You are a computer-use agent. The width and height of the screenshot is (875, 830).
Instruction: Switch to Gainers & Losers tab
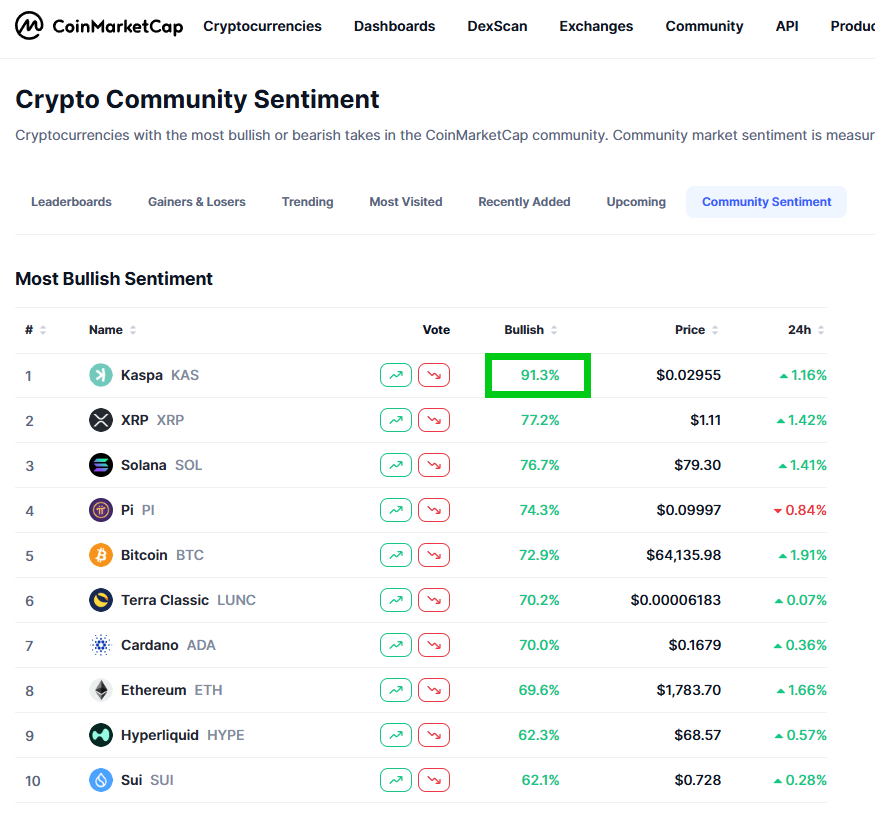pyautogui.click(x=196, y=202)
